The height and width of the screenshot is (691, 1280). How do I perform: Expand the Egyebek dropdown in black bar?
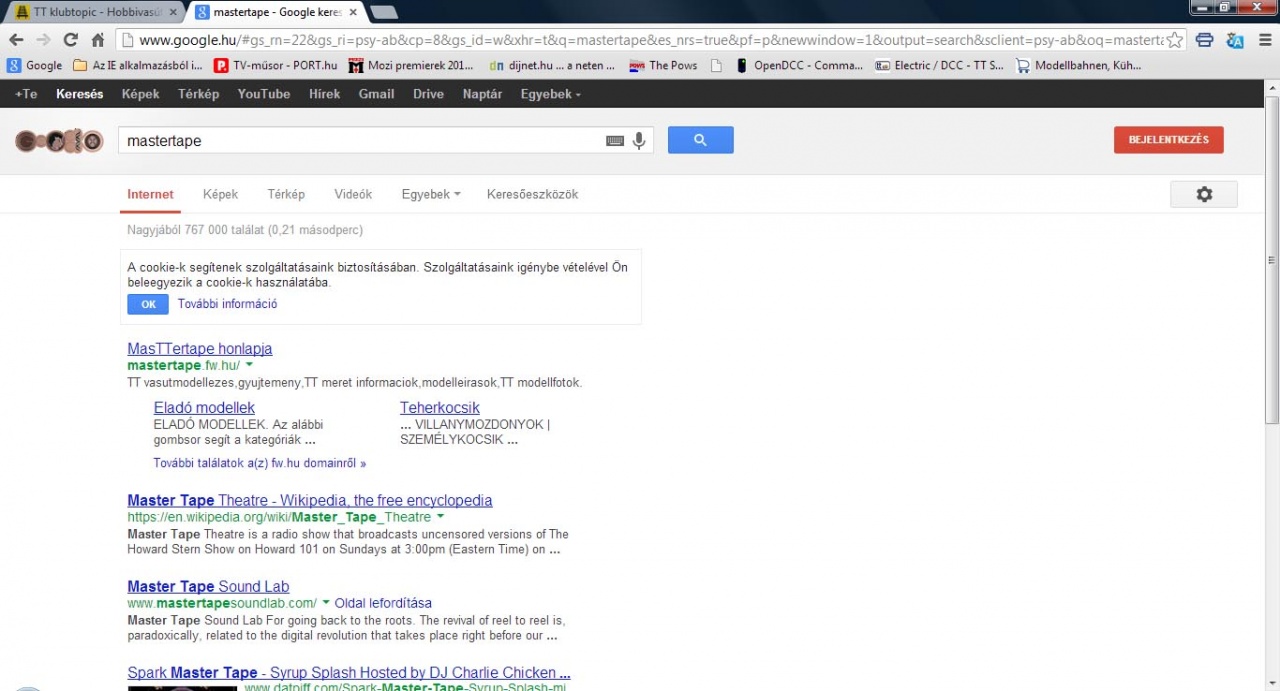(550, 94)
